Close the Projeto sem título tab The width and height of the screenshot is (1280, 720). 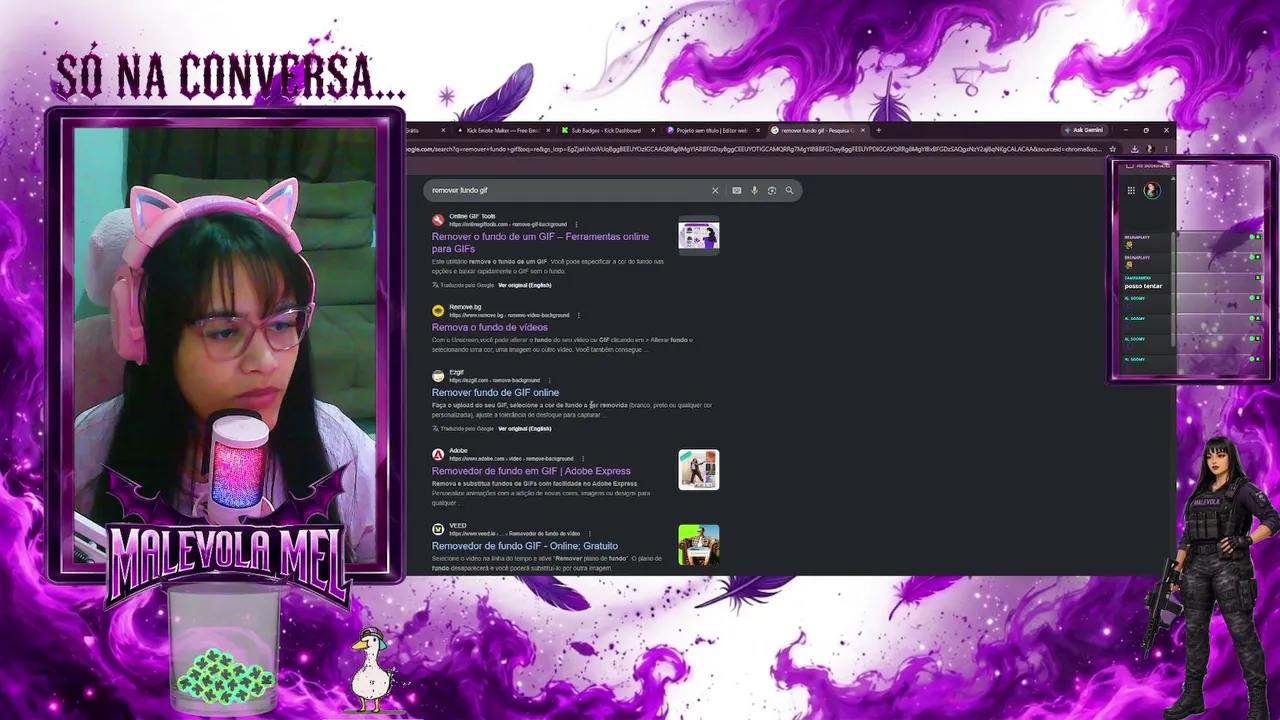coord(758,130)
